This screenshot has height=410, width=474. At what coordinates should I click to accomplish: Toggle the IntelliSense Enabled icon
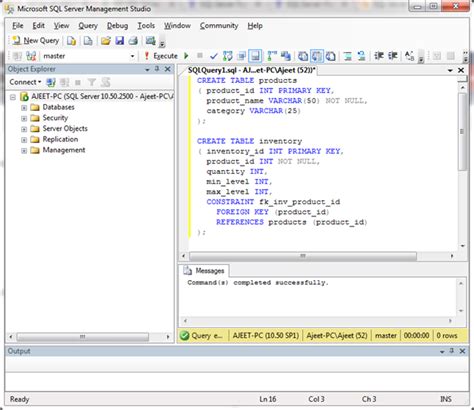pyautogui.click(x=255, y=56)
